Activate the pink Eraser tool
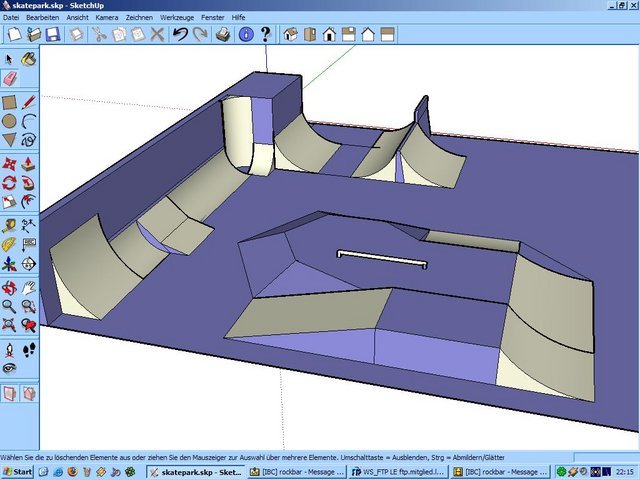The width and height of the screenshot is (640, 480). click(9, 78)
